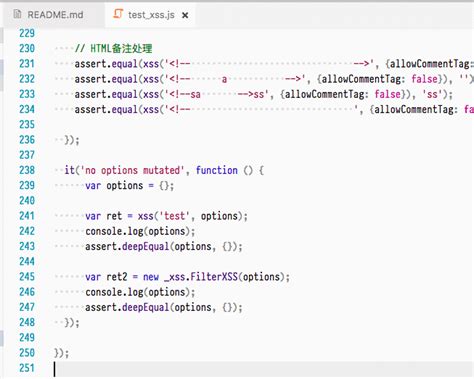Screen dimensions: 474x379
Task: Click line number 245 in gutter
Action: coord(27,277)
